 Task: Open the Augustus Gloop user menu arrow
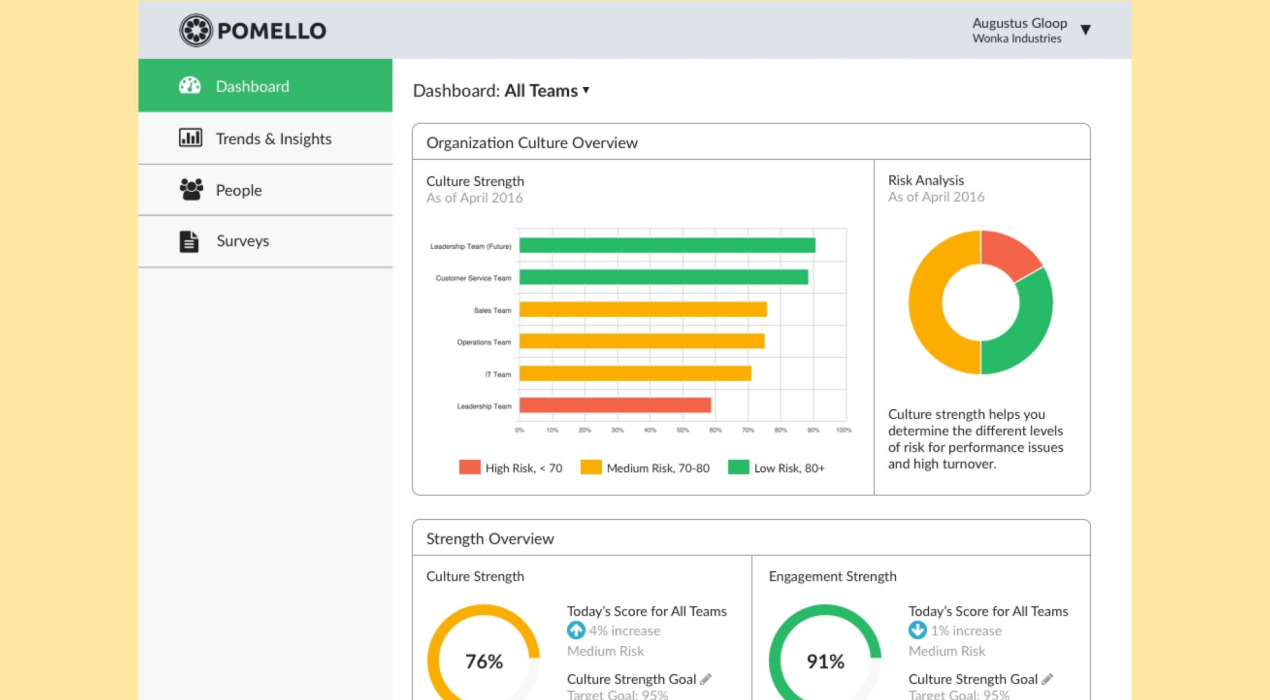point(1085,30)
